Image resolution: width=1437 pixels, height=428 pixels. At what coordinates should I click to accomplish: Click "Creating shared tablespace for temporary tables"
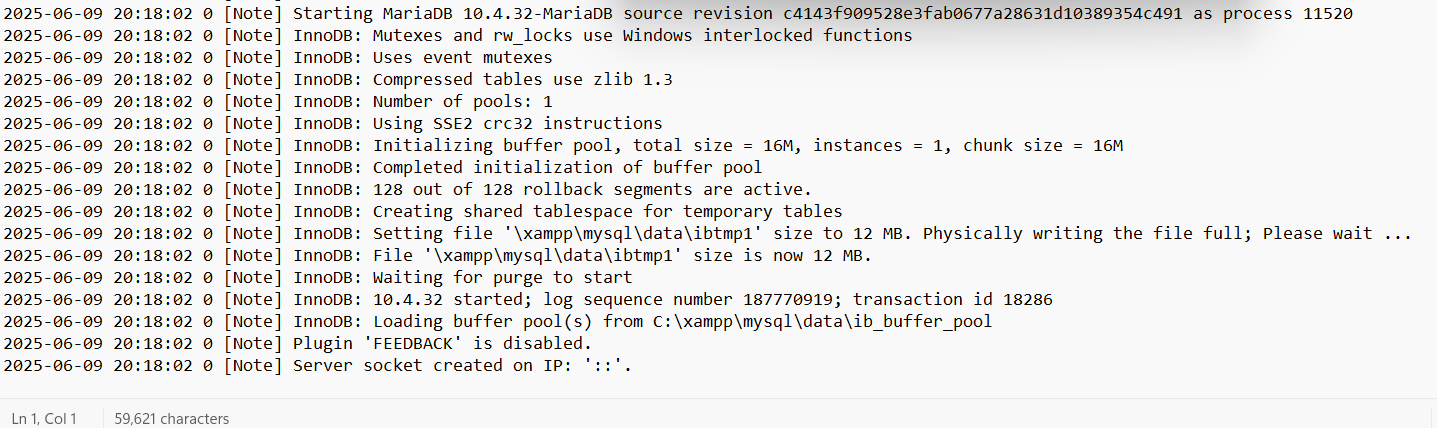pos(607,212)
